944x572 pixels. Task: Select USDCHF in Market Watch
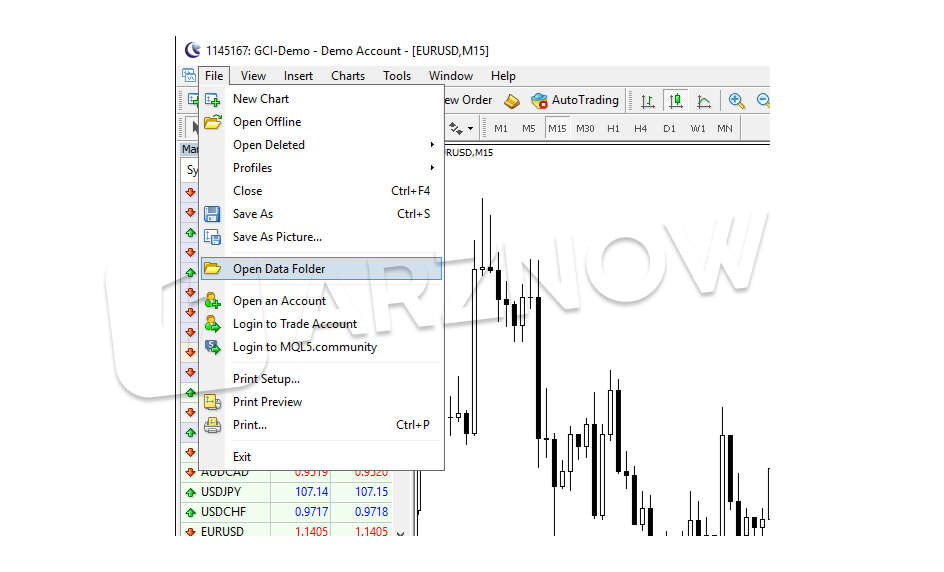(223, 512)
